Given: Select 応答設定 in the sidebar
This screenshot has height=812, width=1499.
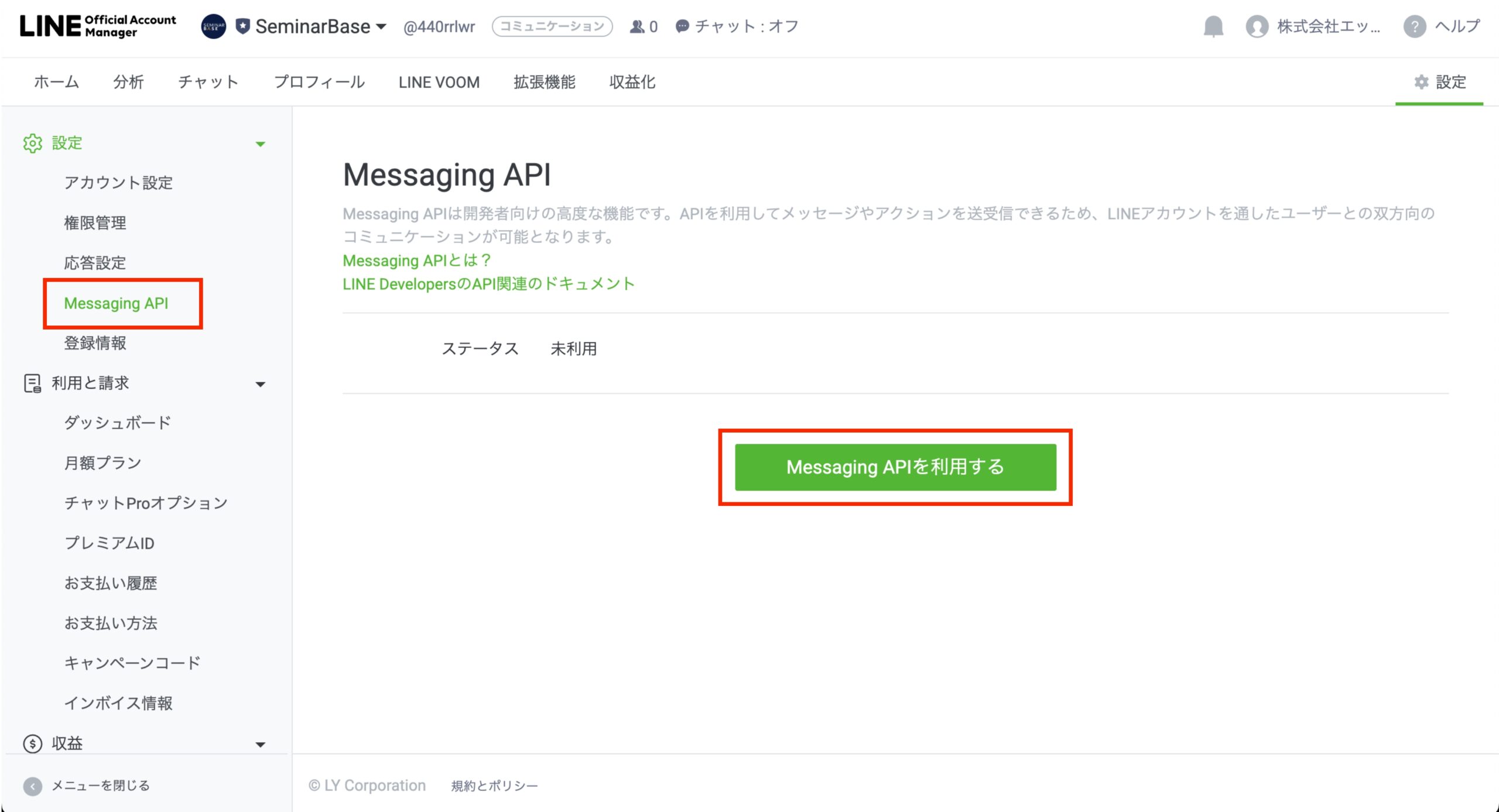Looking at the screenshot, I should [95, 263].
